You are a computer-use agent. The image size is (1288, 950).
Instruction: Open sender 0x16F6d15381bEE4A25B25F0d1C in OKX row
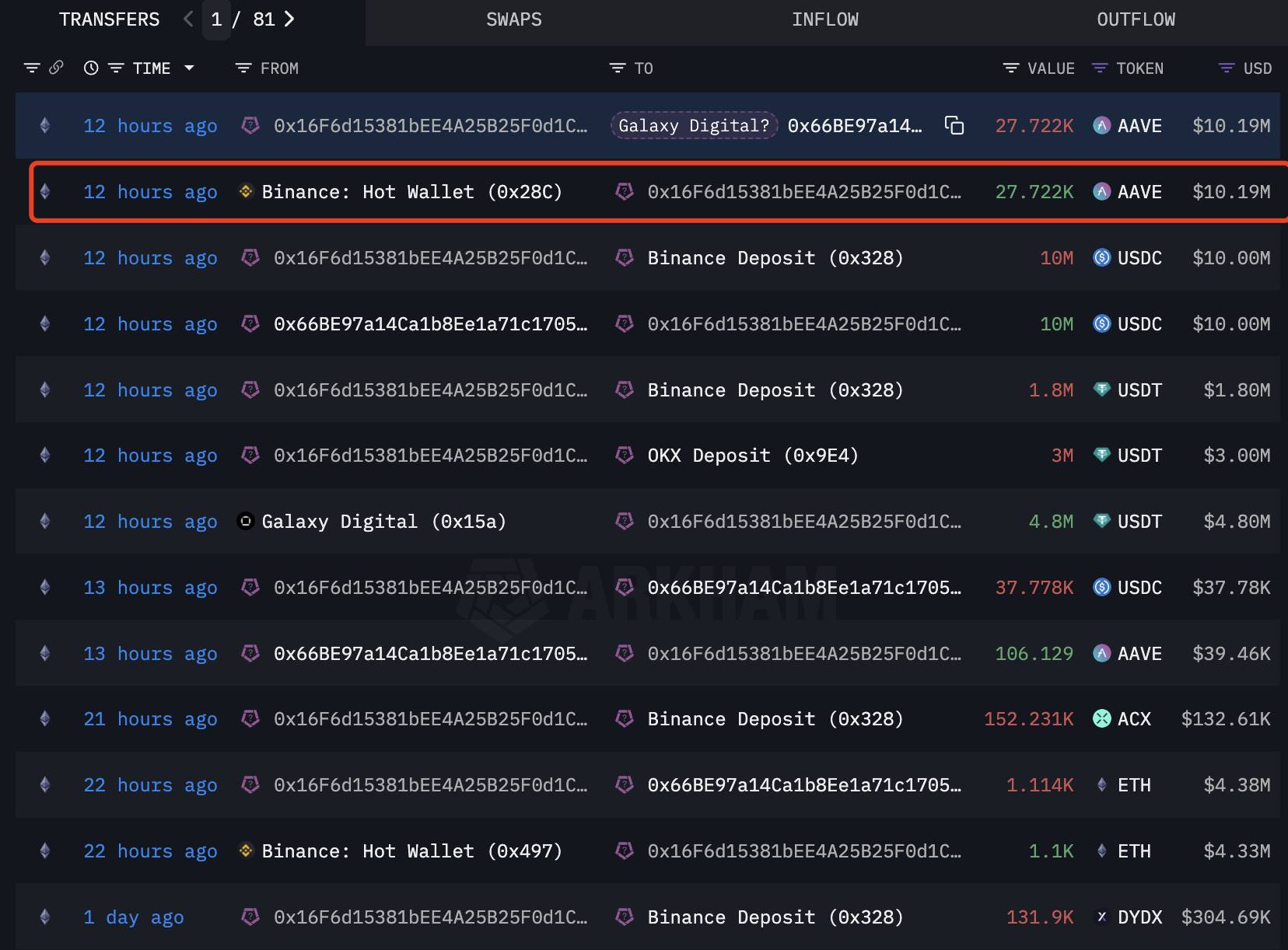point(430,456)
